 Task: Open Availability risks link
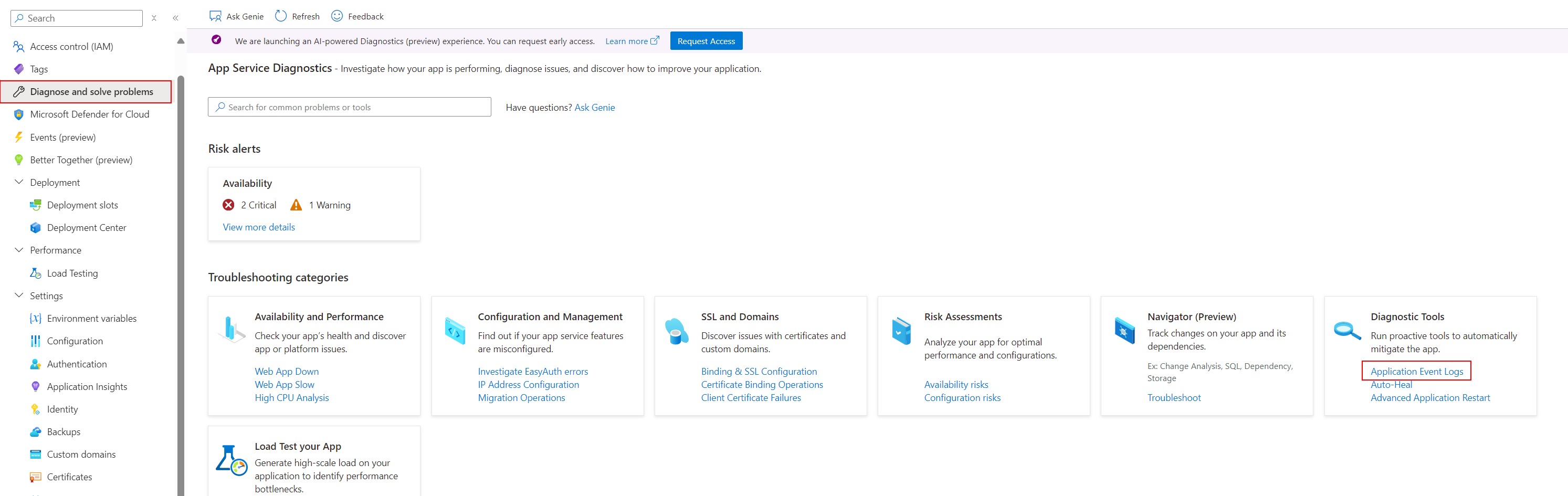pyautogui.click(x=955, y=385)
